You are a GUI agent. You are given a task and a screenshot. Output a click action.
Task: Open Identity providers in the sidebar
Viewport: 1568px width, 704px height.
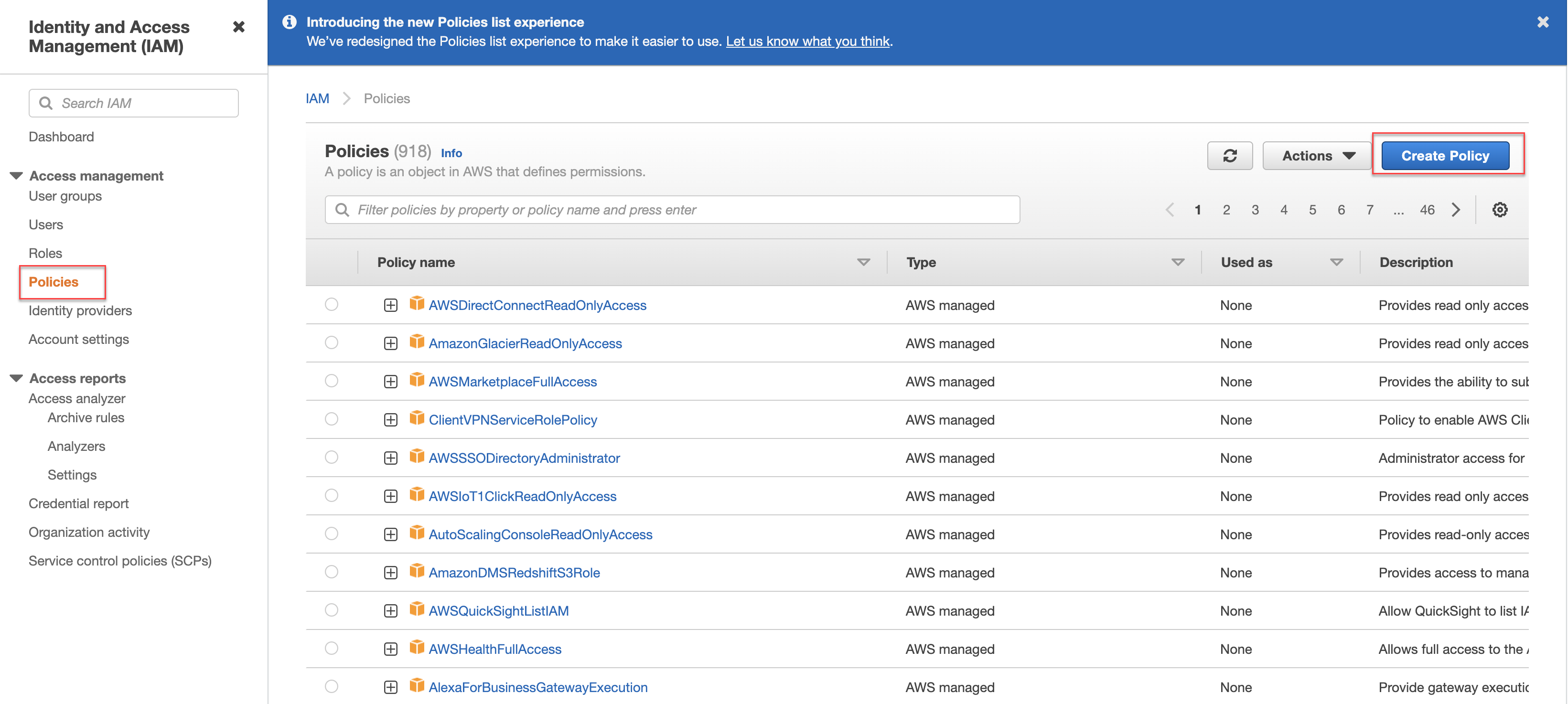coord(80,310)
